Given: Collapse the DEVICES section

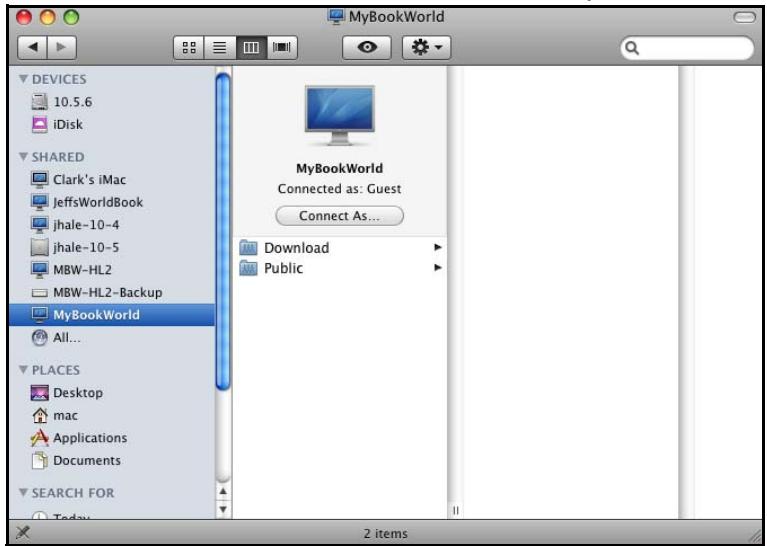Looking at the screenshot, I should coord(23,78).
